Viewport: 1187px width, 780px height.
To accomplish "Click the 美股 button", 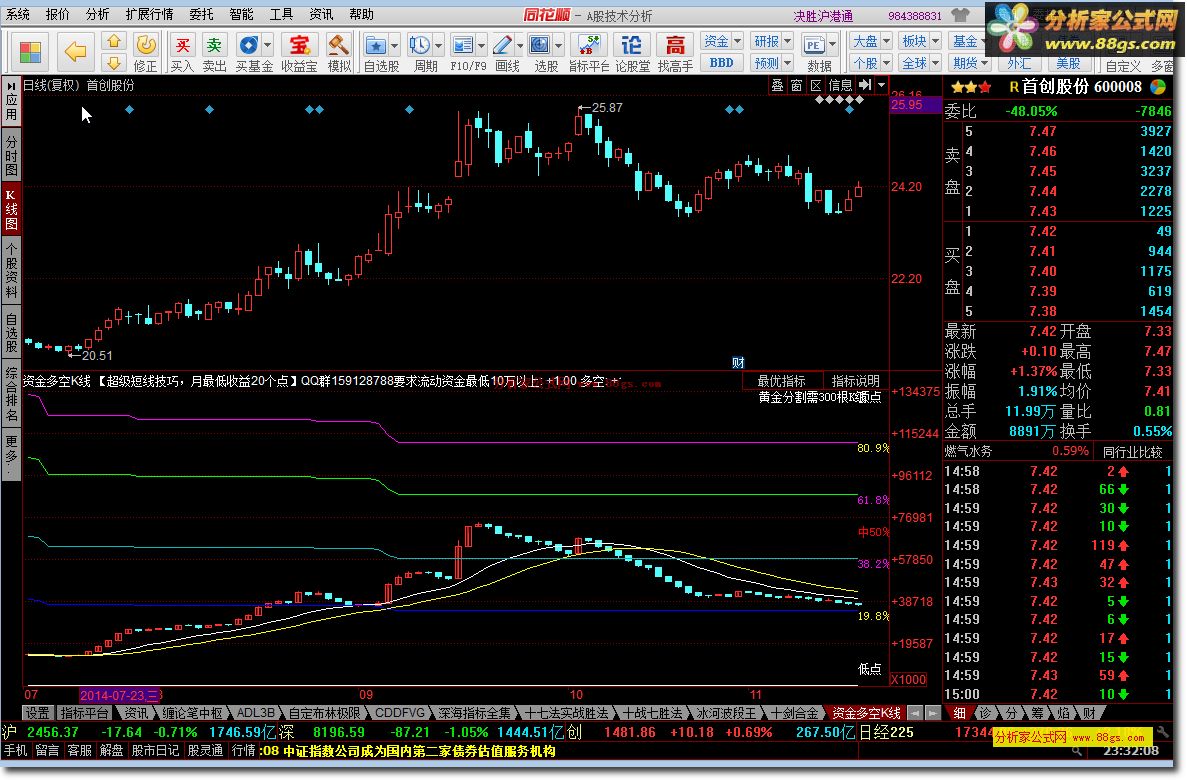I will 1068,64.
